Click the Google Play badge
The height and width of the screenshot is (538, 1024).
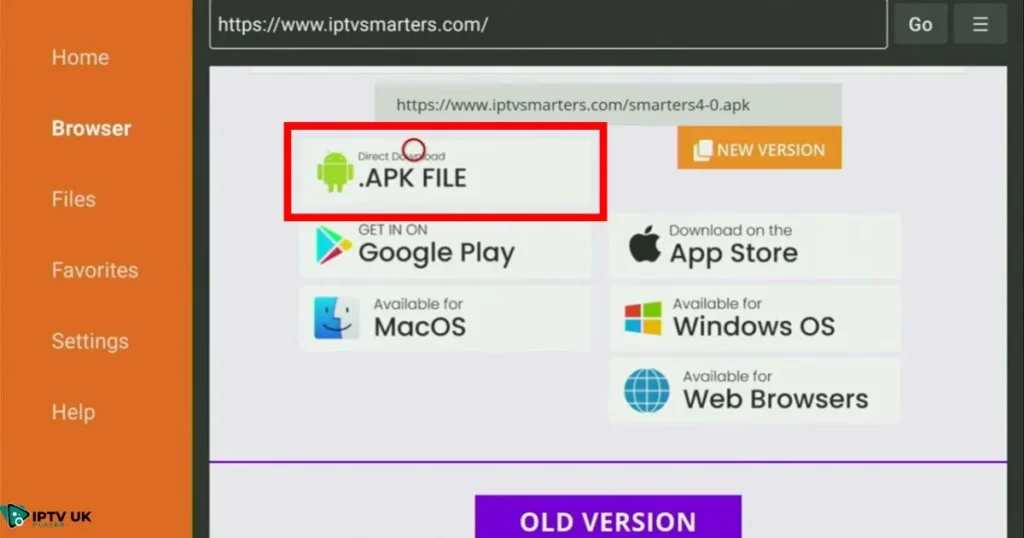(x=445, y=246)
